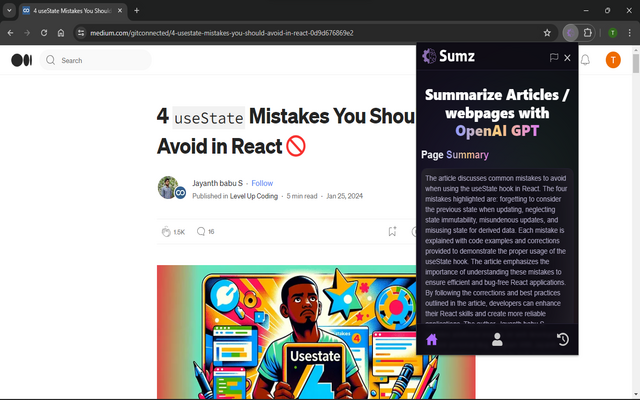Open the Level Up Coding publication

[x=253, y=196]
